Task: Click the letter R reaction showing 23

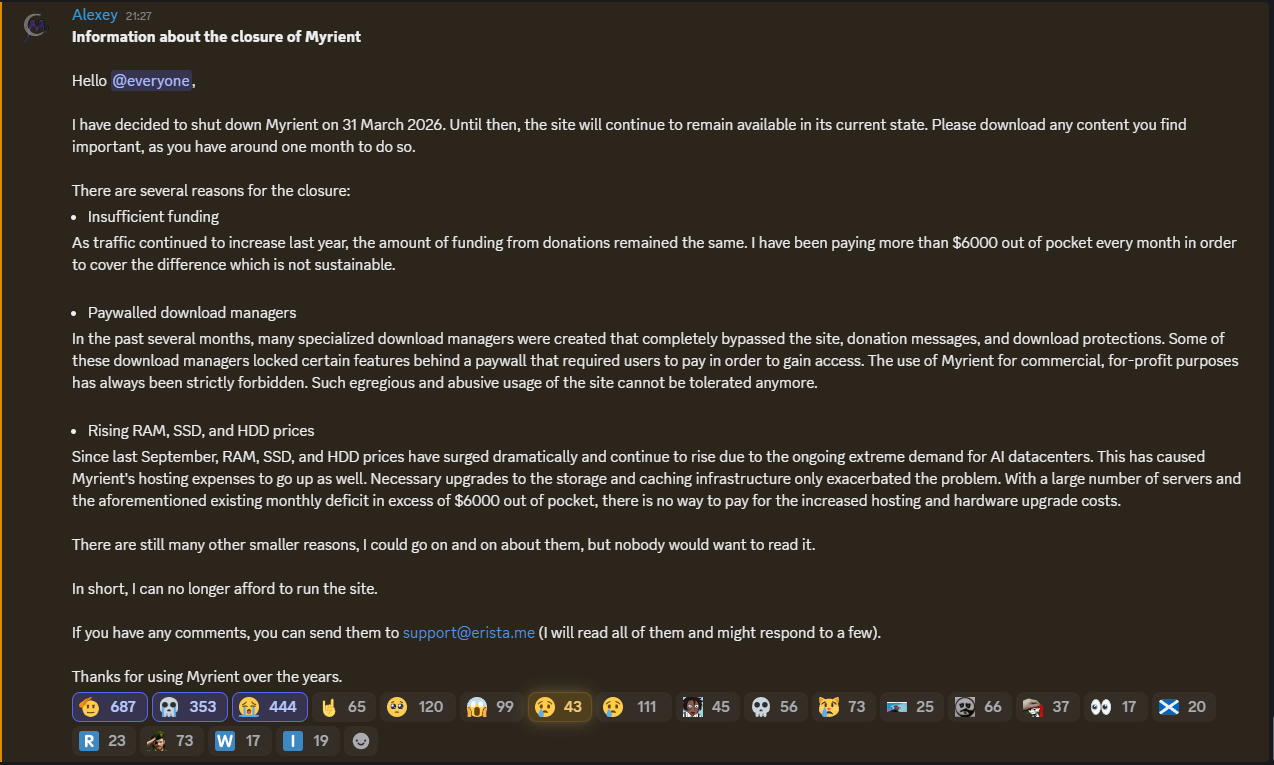Action: [104, 741]
